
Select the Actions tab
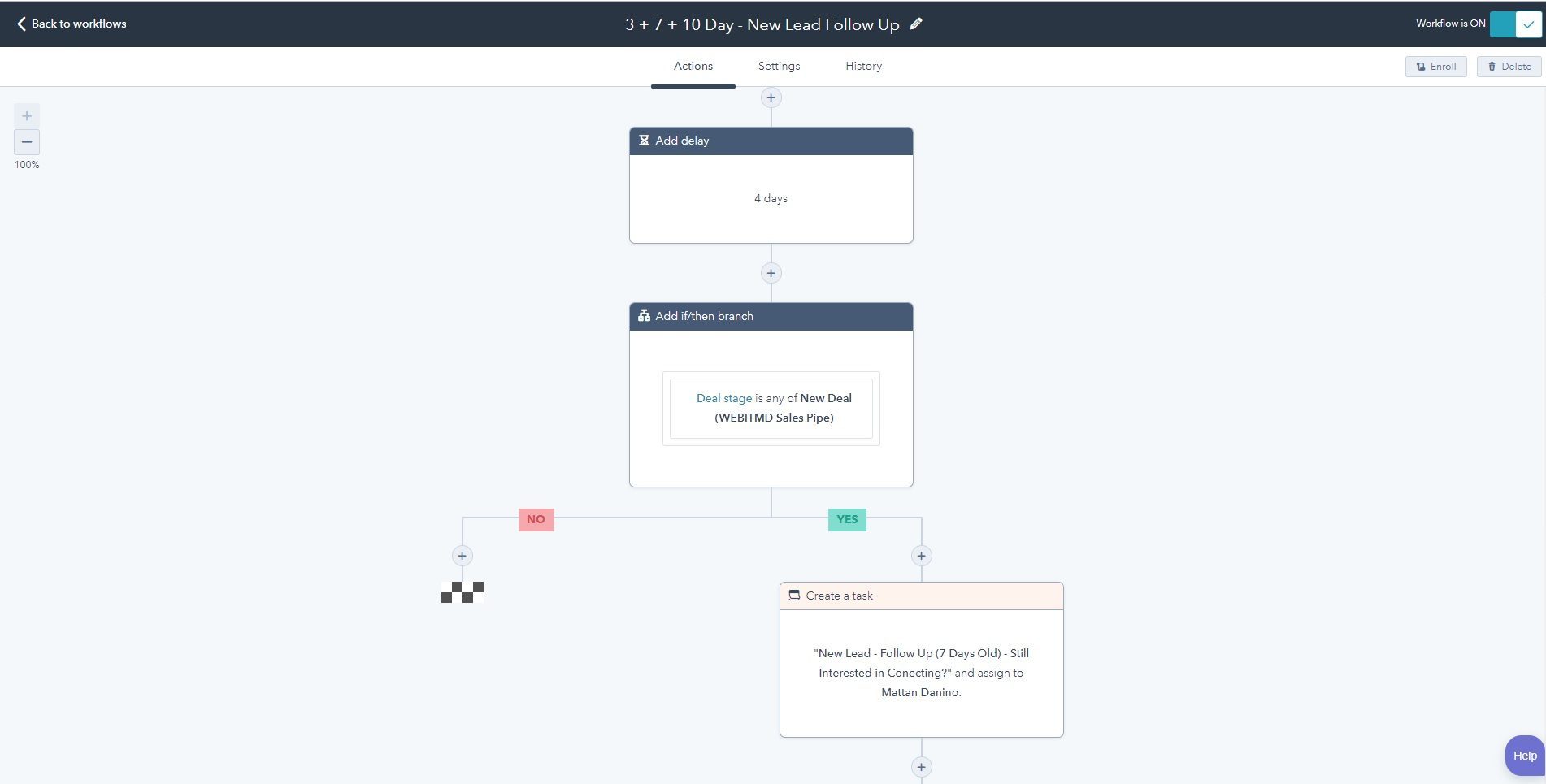(x=692, y=66)
